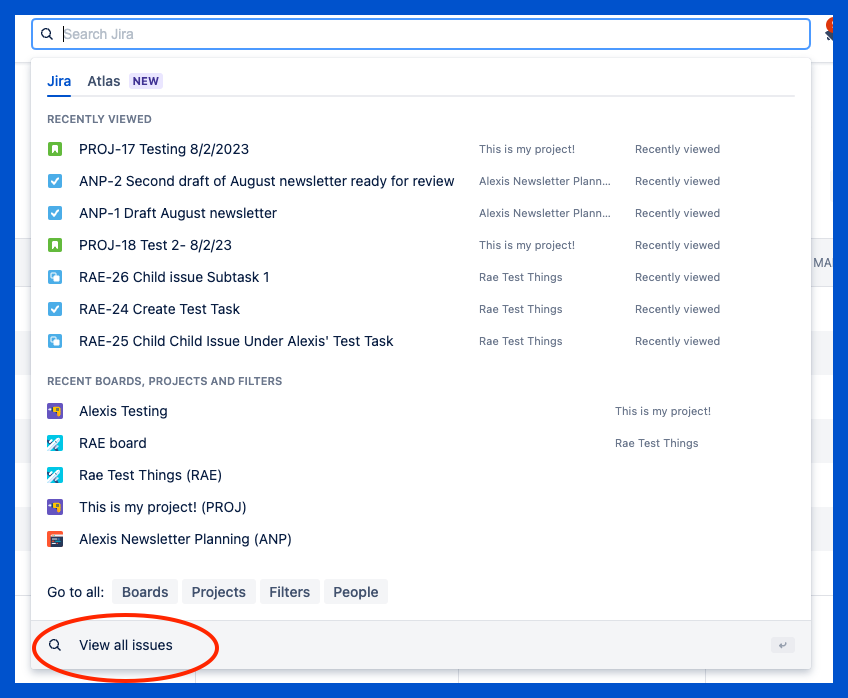Go to all People
Viewport: 848px width, 698px height.
tap(355, 591)
